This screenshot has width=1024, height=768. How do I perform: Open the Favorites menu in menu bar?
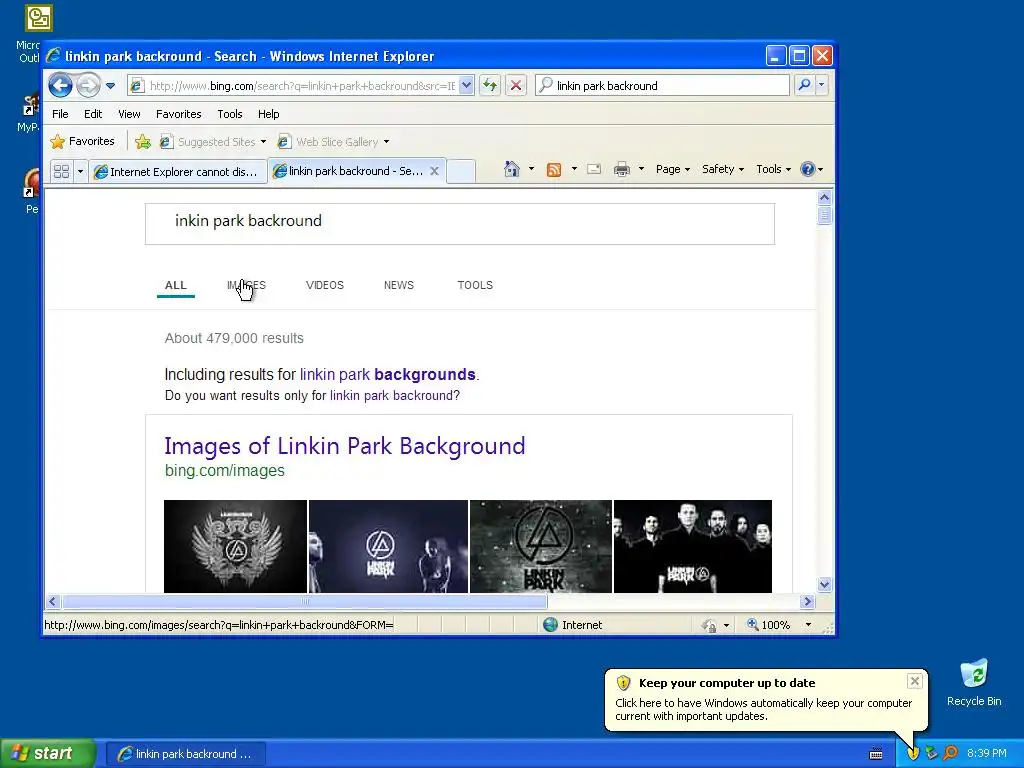pyautogui.click(x=178, y=114)
